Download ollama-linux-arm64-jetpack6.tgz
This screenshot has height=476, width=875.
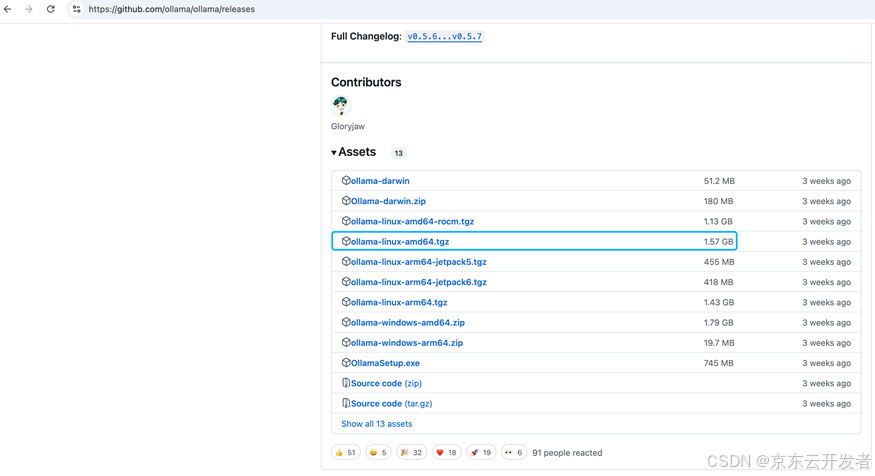[419, 282]
